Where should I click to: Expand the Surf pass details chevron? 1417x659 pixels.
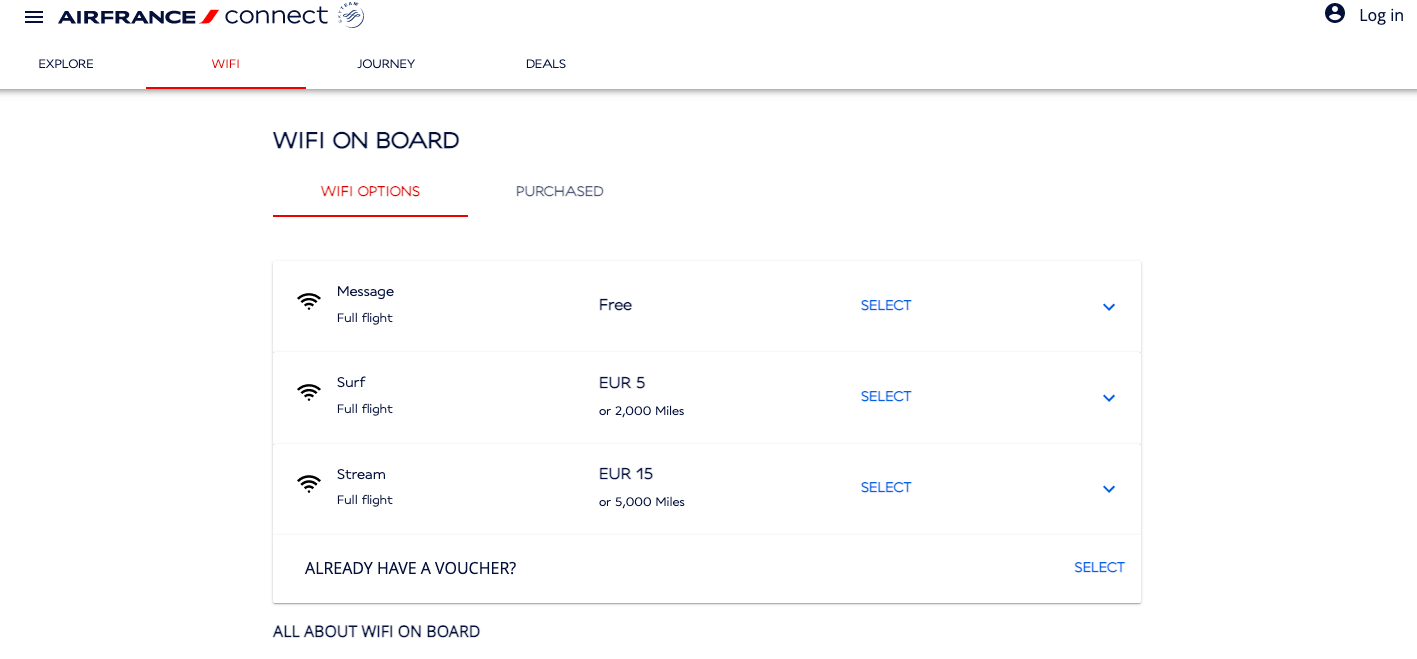[1108, 398]
